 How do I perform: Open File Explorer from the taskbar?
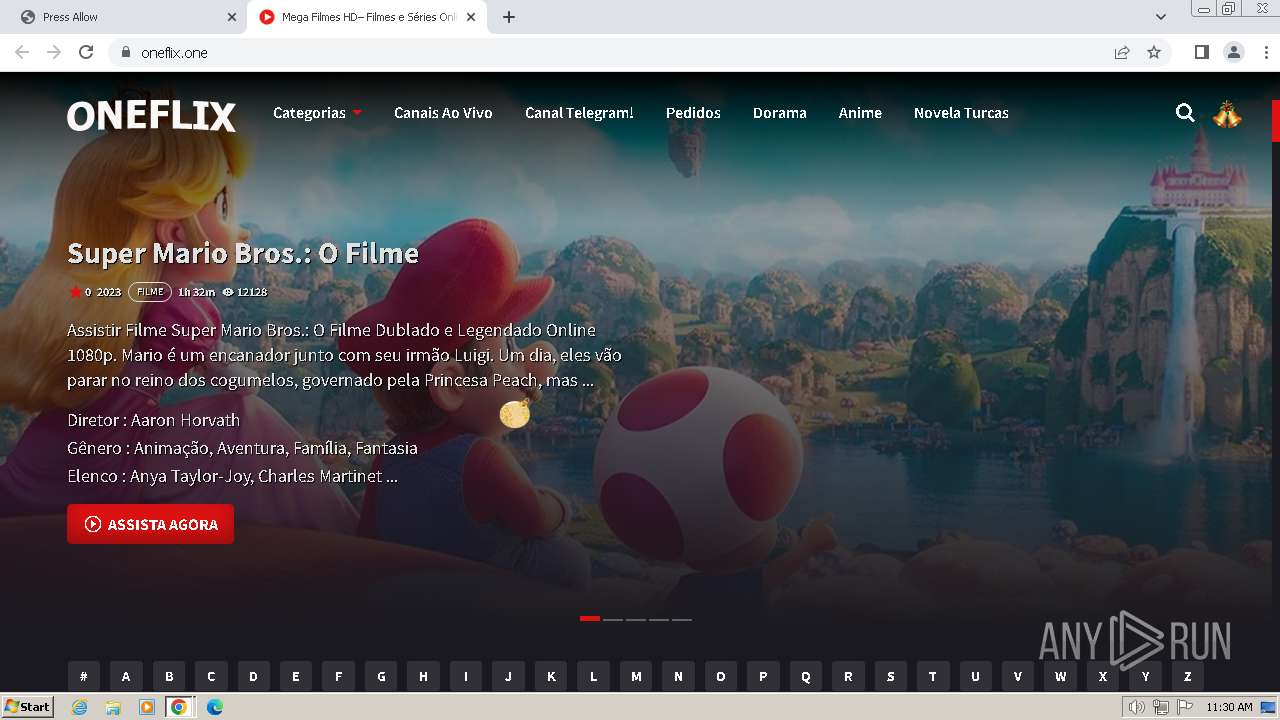click(x=113, y=707)
